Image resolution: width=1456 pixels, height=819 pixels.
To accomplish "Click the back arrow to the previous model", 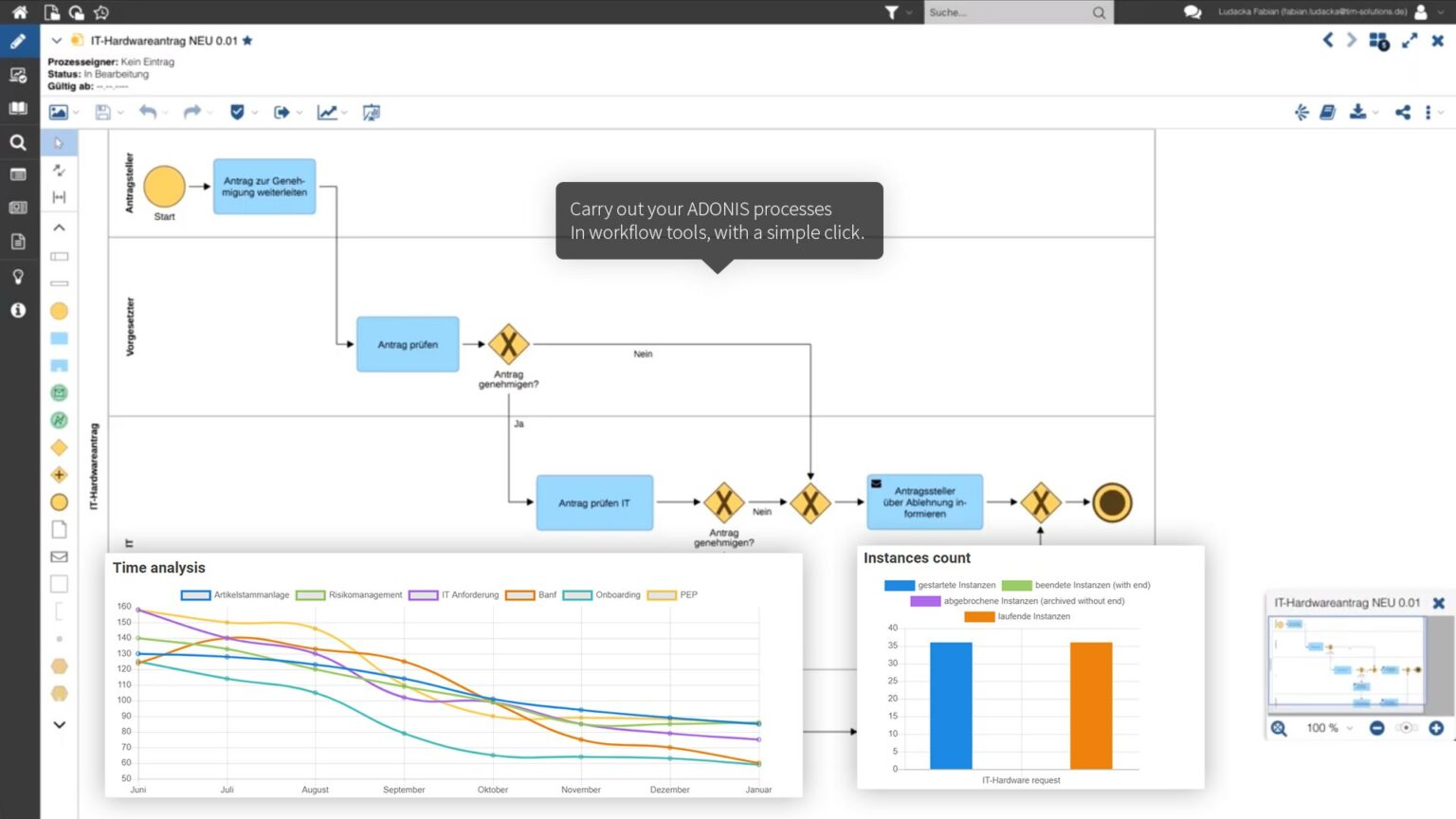I will pyautogui.click(x=1328, y=40).
